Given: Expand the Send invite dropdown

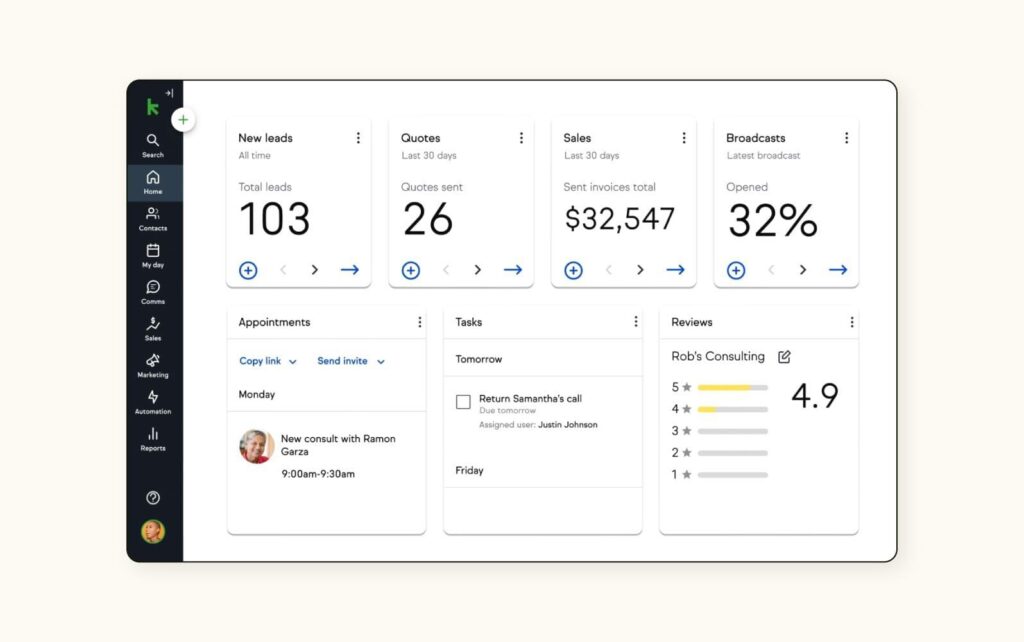Looking at the screenshot, I should pyautogui.click(x=351, y=361).
